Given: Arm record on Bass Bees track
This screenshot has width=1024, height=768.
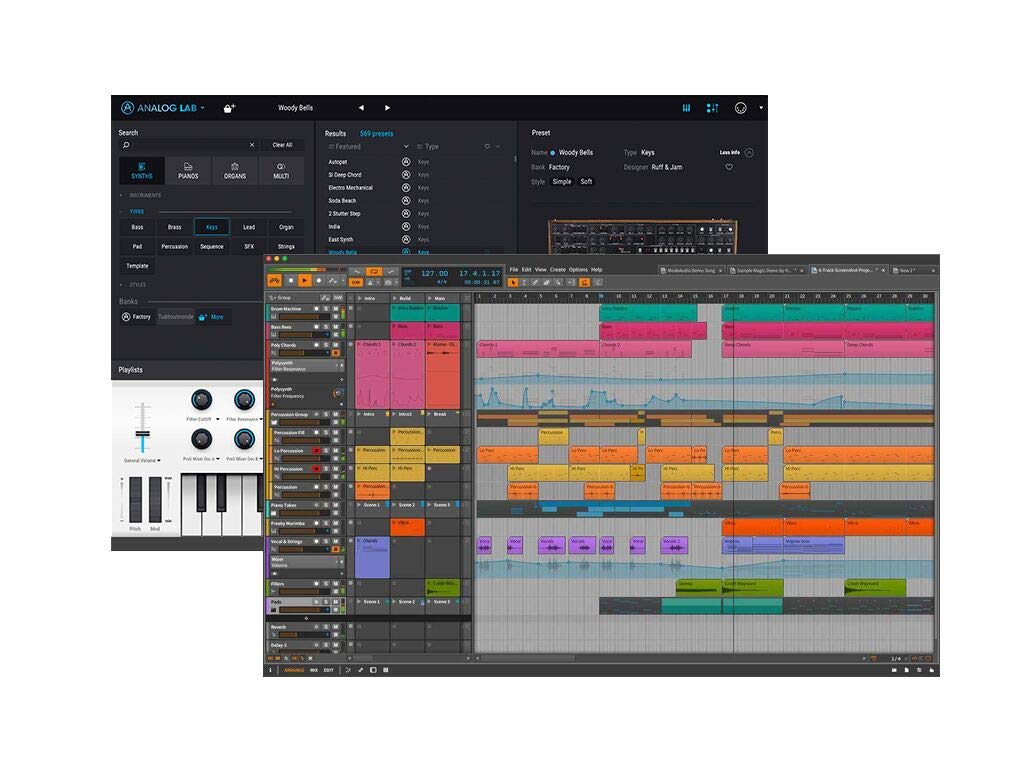Looking at the screenshot, I should pos(317,327).
